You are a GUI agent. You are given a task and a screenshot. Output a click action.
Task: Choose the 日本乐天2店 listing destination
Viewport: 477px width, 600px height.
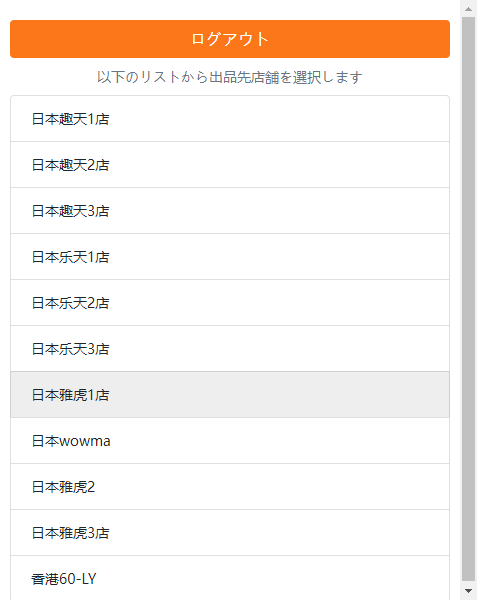tap(230, 303)
